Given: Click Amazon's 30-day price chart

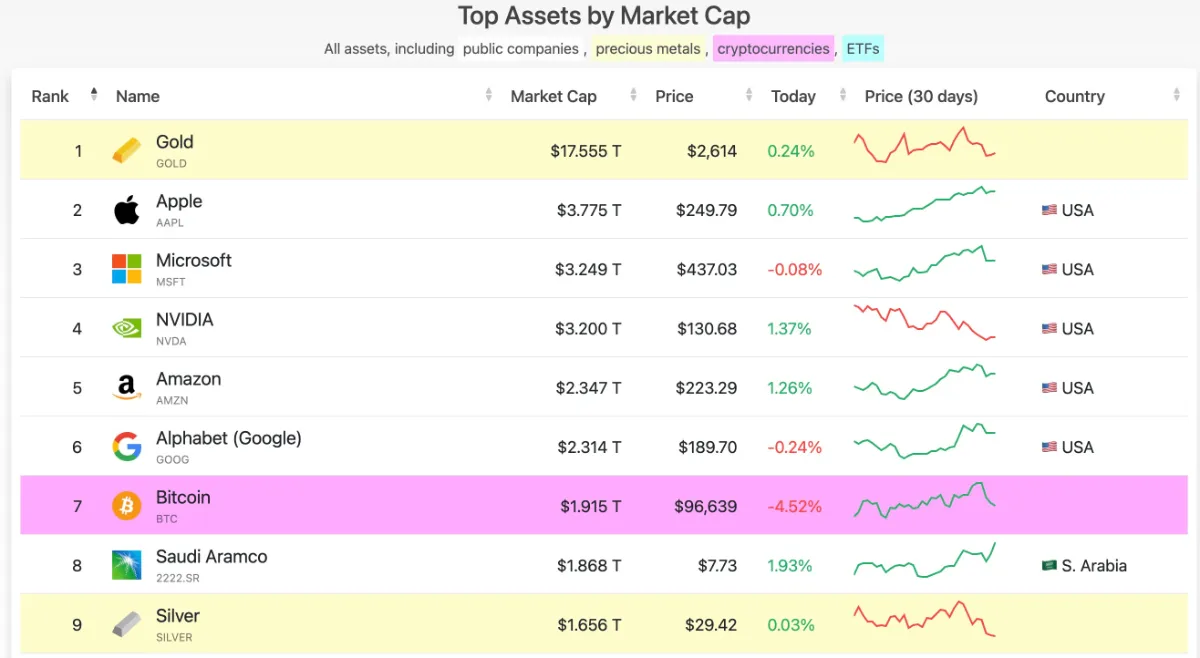Looking at the screenshot, I should click(924, 384).
